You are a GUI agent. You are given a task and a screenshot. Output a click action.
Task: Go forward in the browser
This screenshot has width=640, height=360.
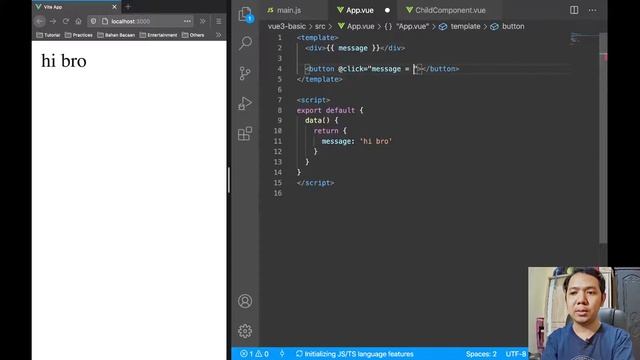53,21
